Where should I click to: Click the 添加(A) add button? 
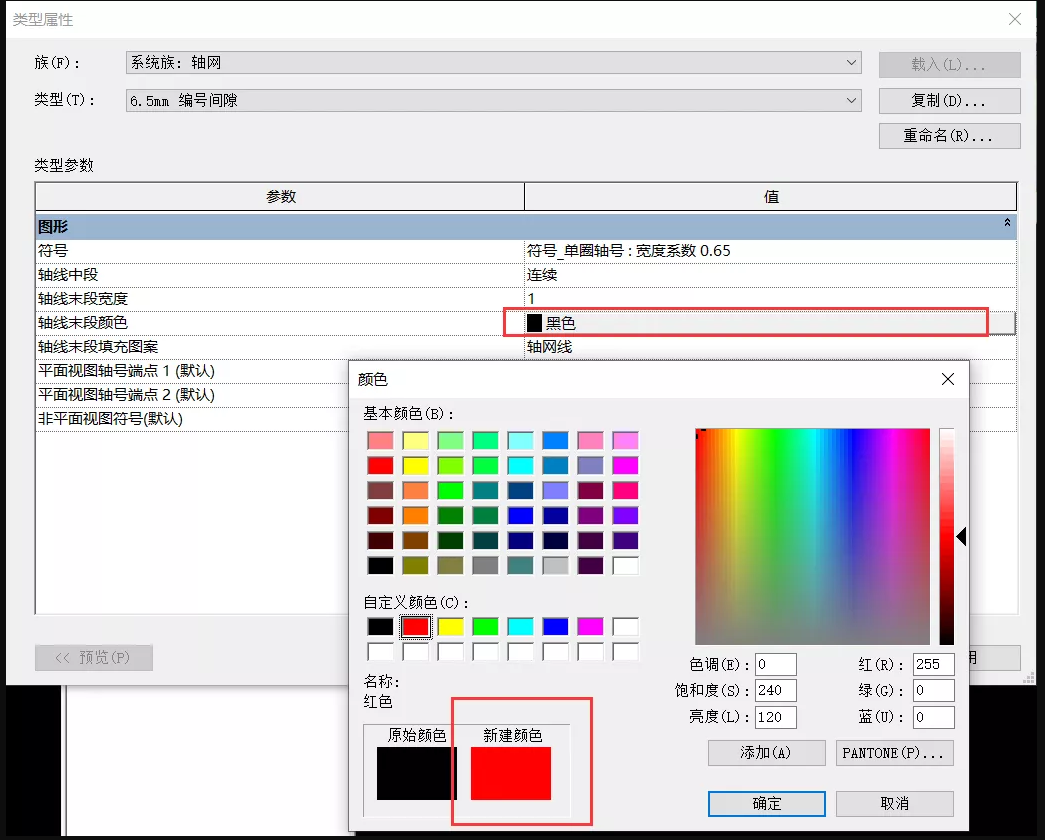coord(766,753)
